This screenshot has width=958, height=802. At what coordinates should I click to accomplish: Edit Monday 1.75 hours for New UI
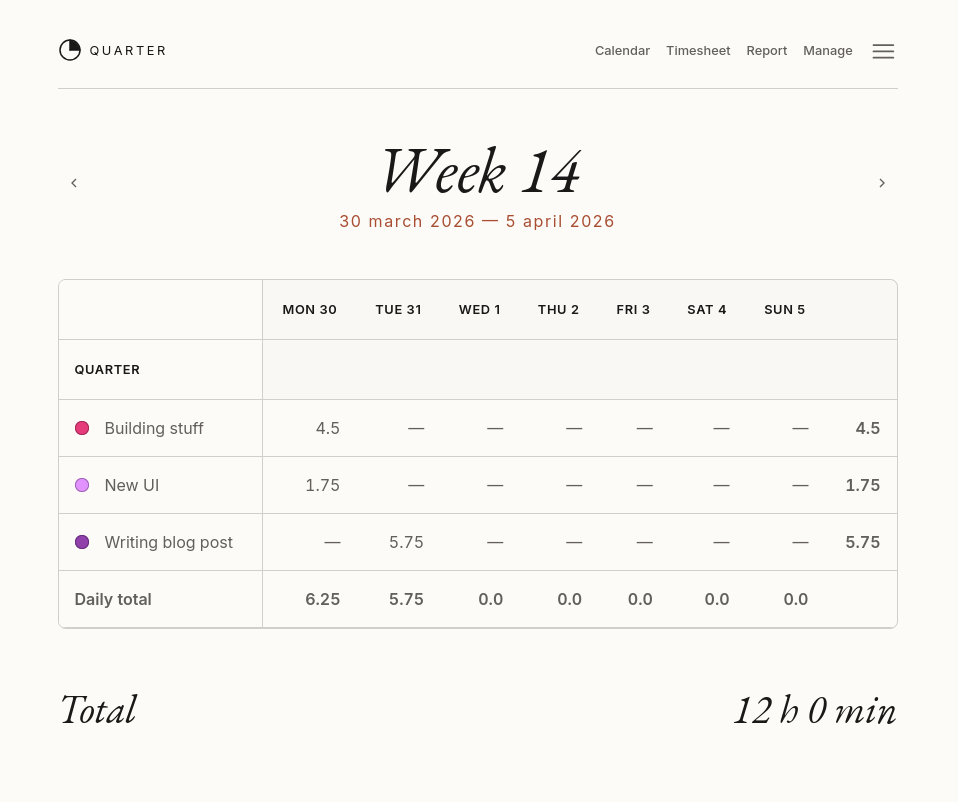pyautogui.click(x=322, y=485)
